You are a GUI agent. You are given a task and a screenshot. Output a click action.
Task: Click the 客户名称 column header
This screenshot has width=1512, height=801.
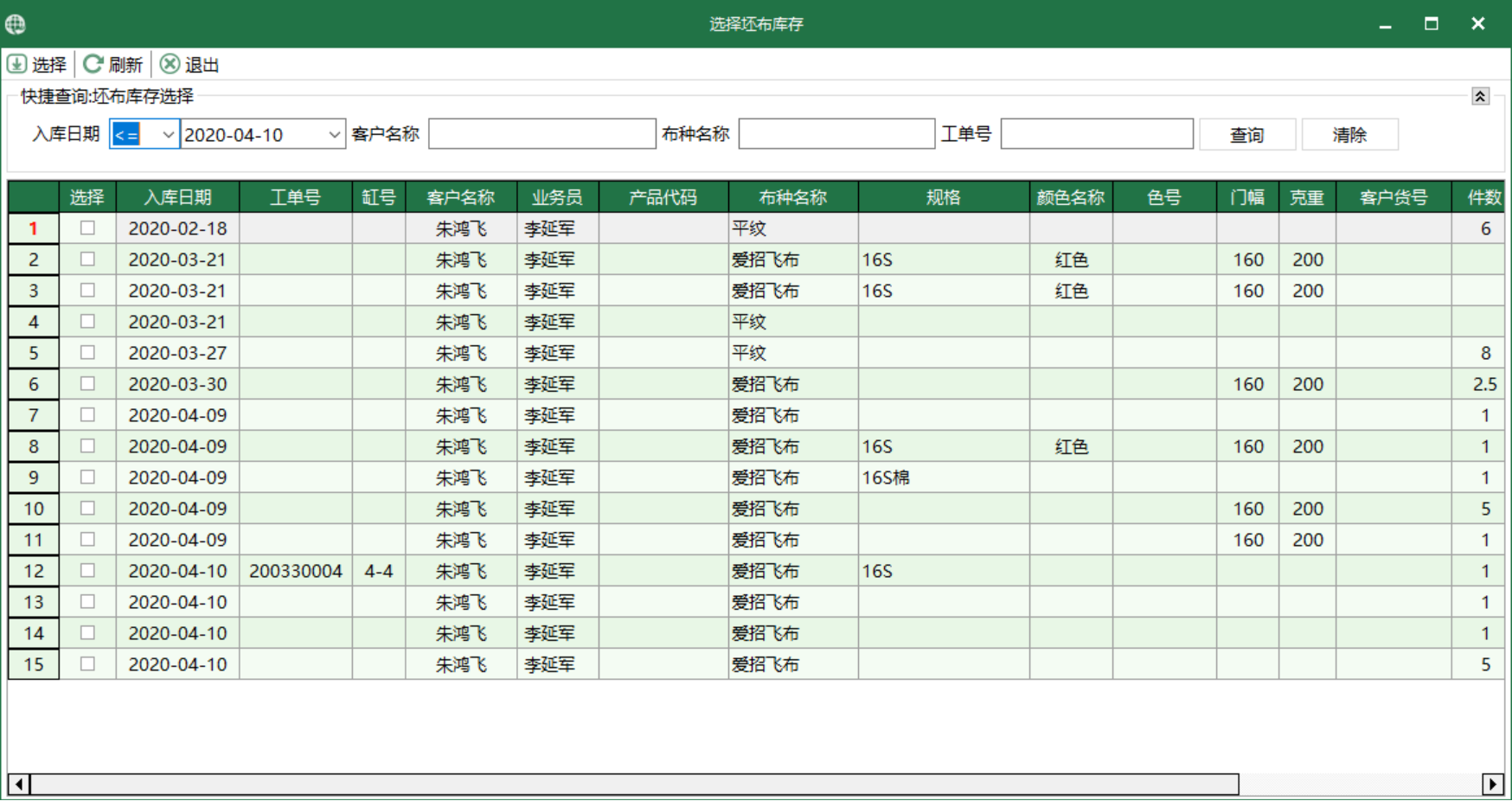(460, 197)
